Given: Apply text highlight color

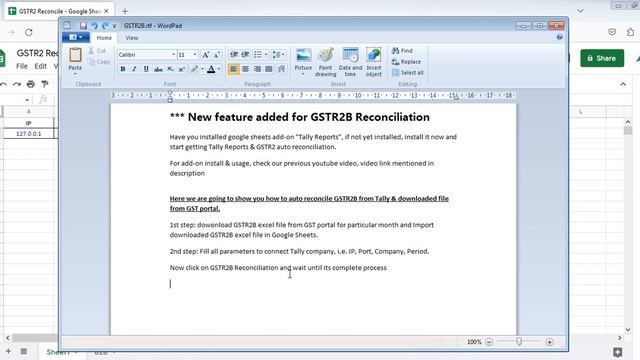Looking at the screenshot, I should coord(194,69).
